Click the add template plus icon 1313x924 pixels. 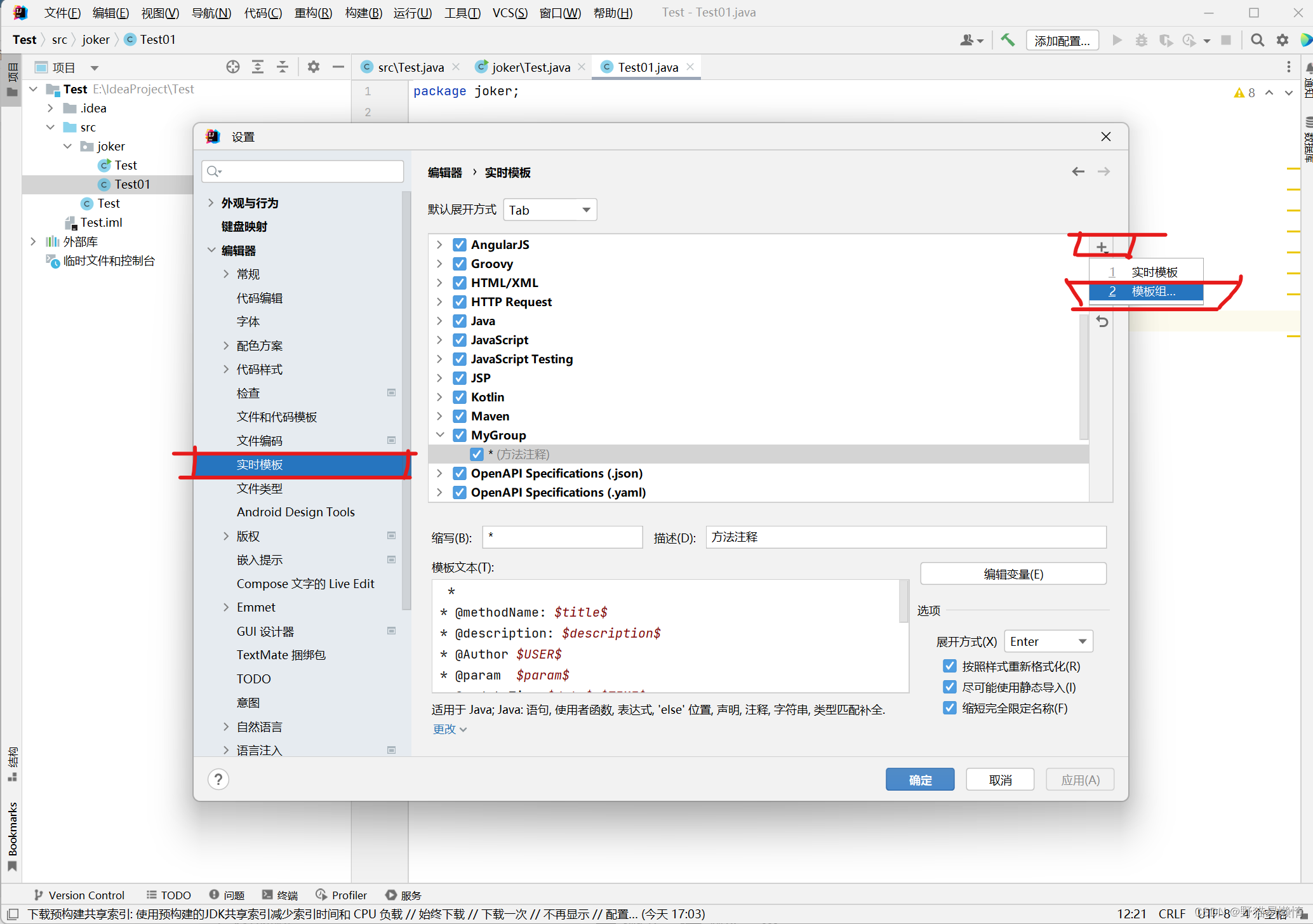tap(1102, 247)
